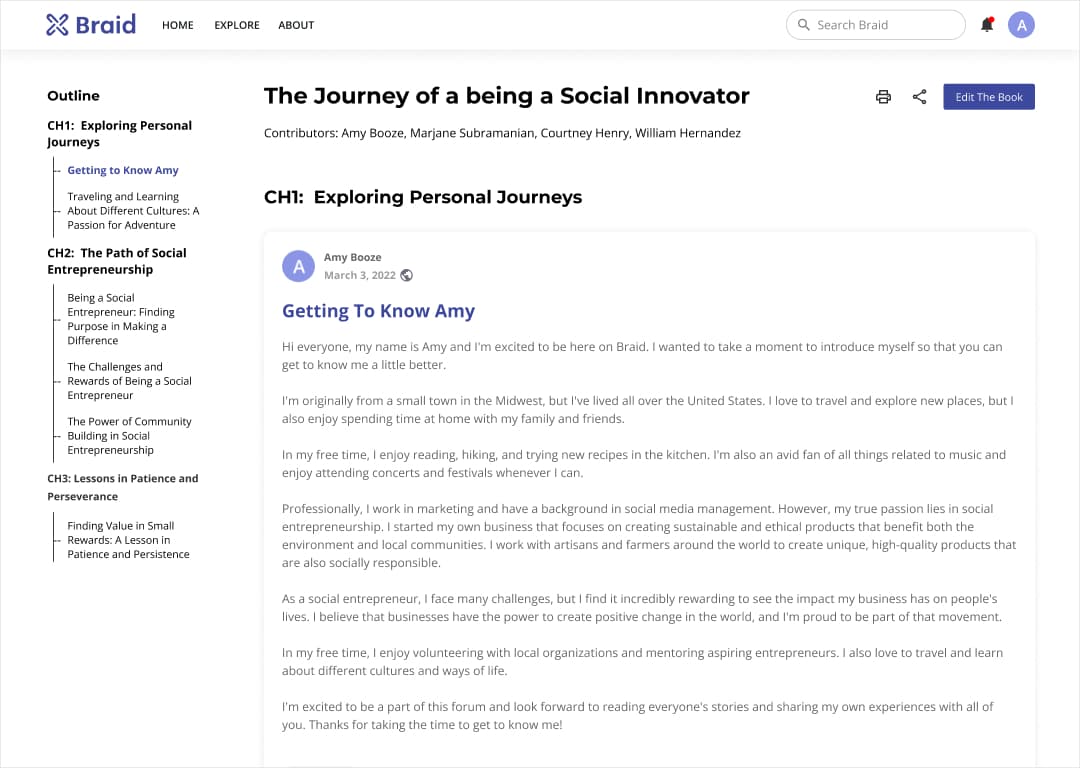Select CH3 Lessons in Patience and Perseverance
This screenshot has height=768, width=1080.
coord(122,487)
